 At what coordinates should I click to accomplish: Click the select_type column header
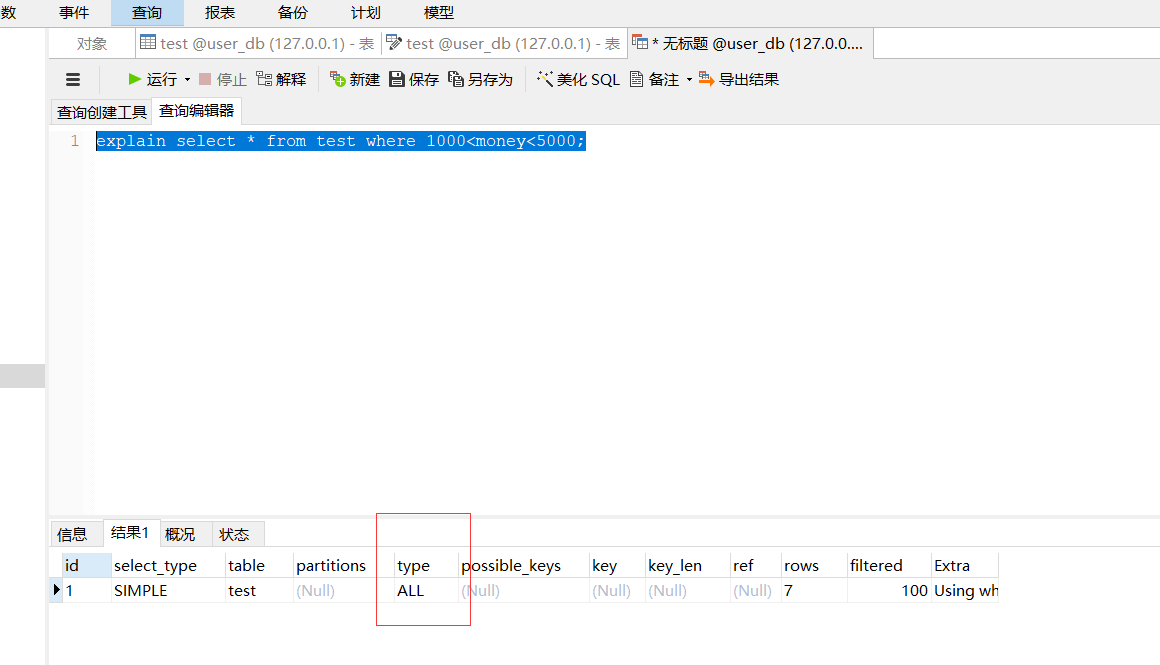coord(168,565)
